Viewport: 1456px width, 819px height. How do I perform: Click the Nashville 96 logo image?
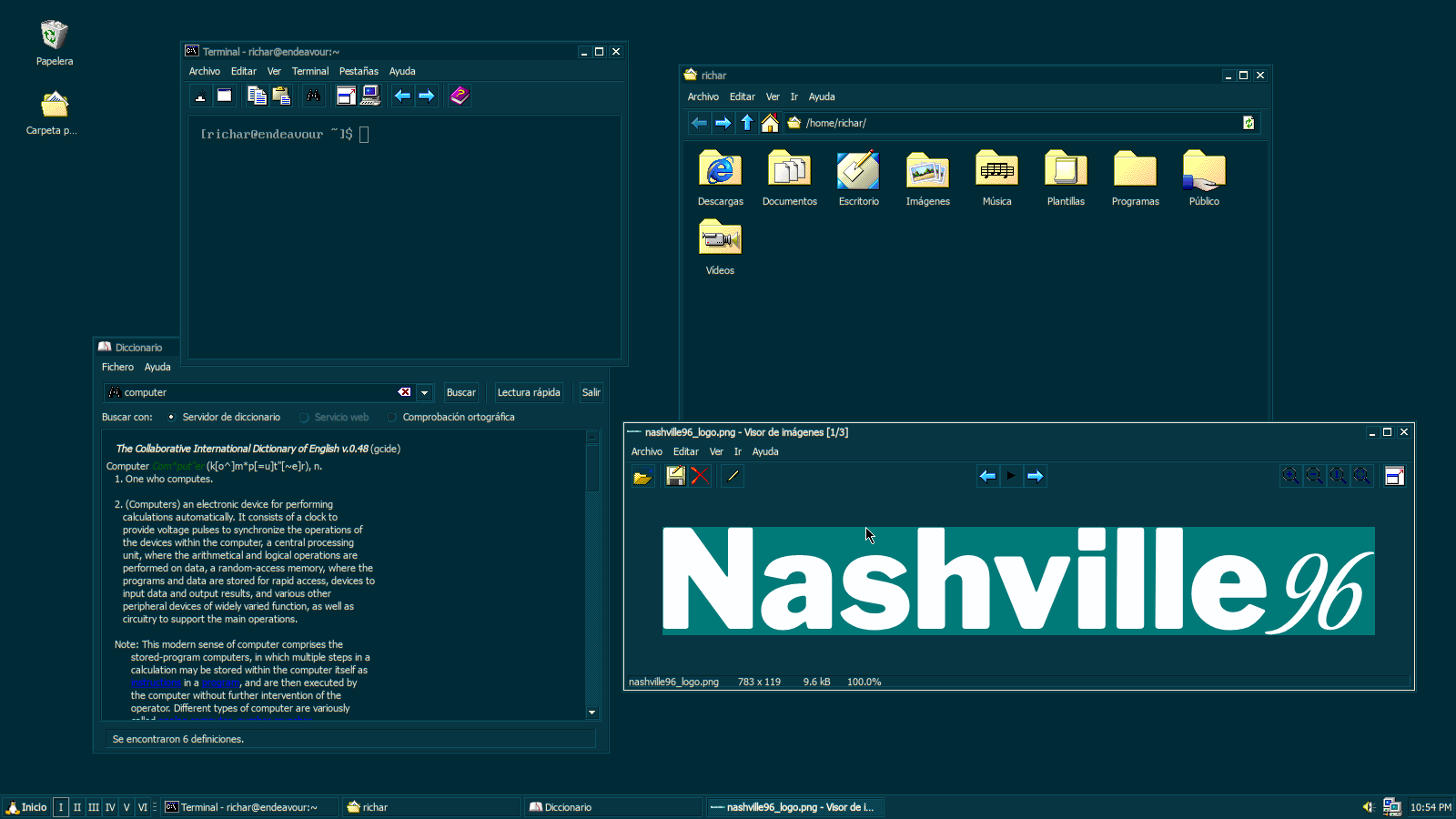[1018, 581]
